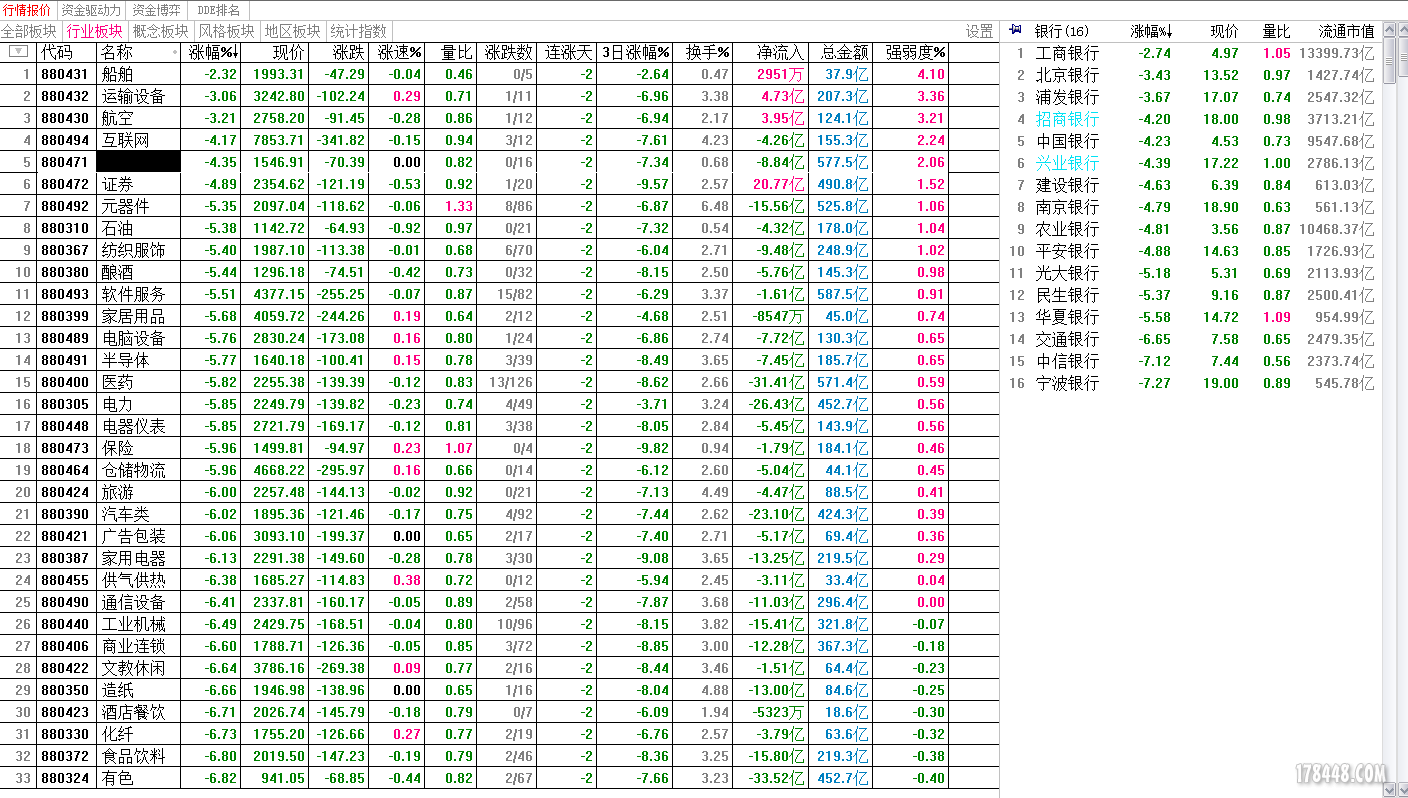Select the 统计指数 category tab

(358, 31)
